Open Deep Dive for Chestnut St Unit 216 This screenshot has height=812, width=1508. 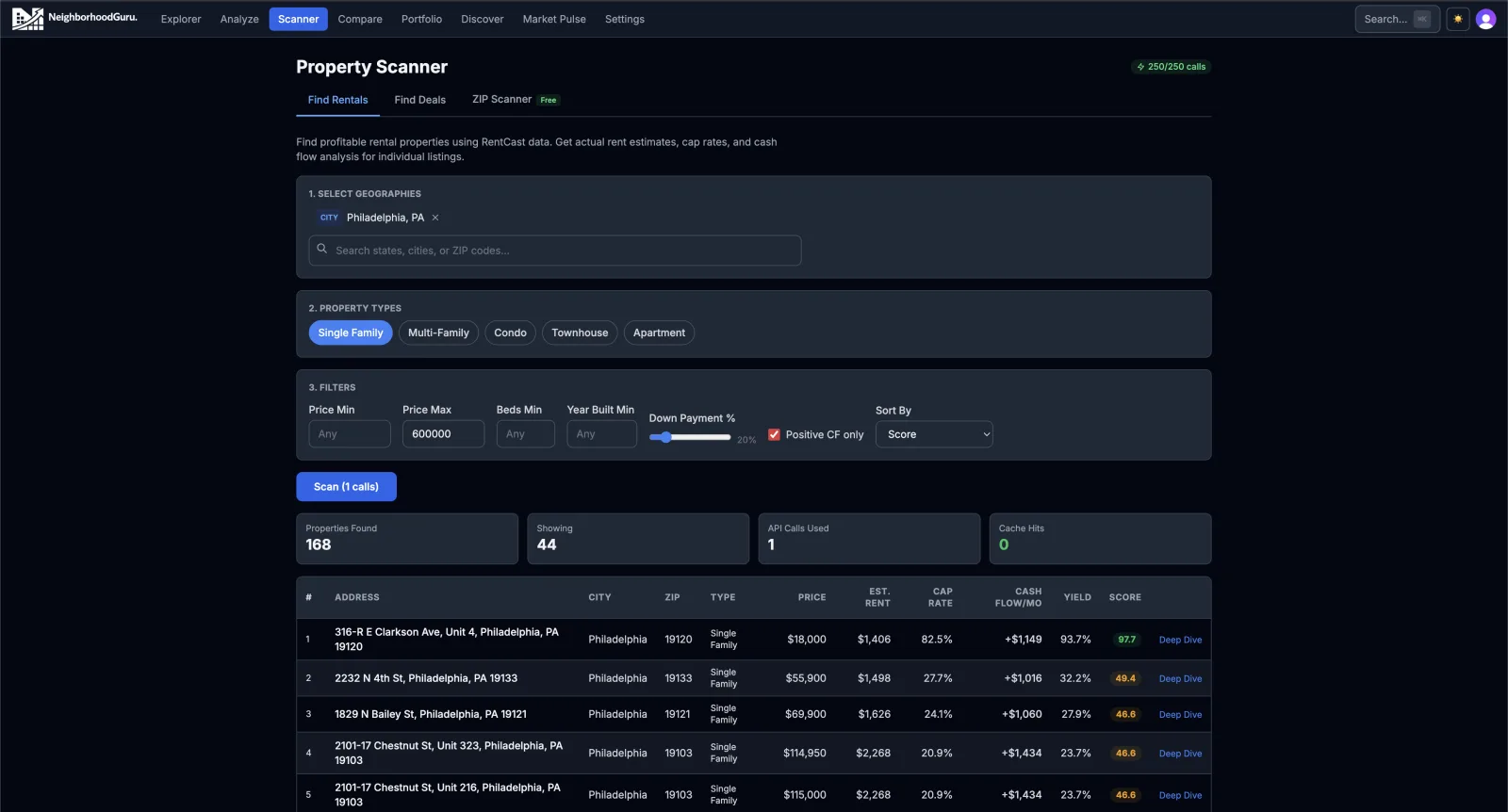pyautogui.click(x=1180, y=795)
